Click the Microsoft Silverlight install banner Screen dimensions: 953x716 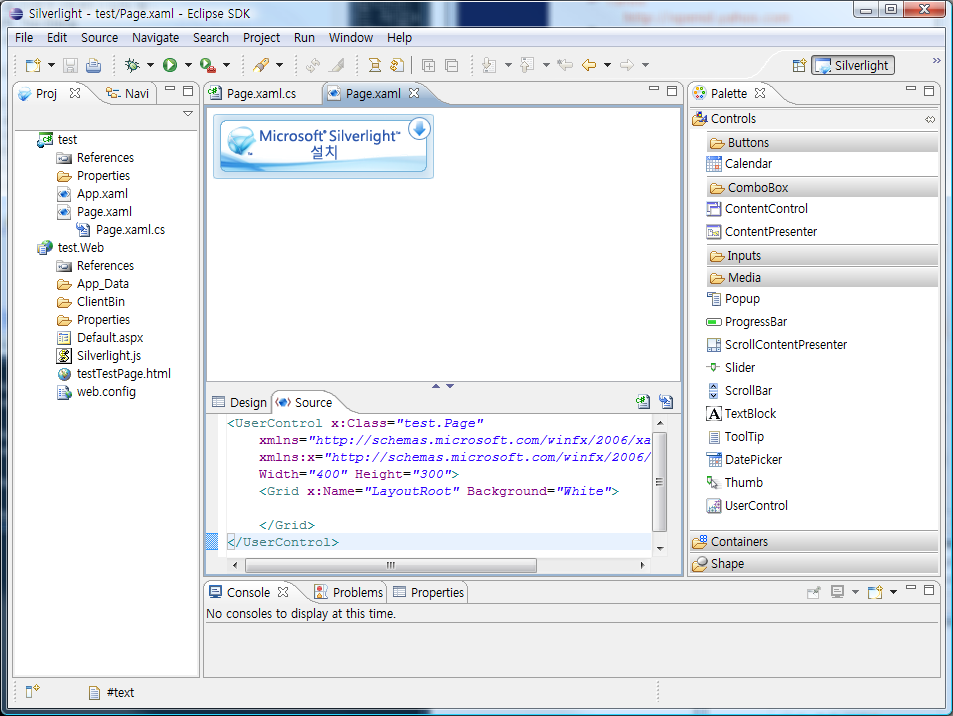click(323, 146)
